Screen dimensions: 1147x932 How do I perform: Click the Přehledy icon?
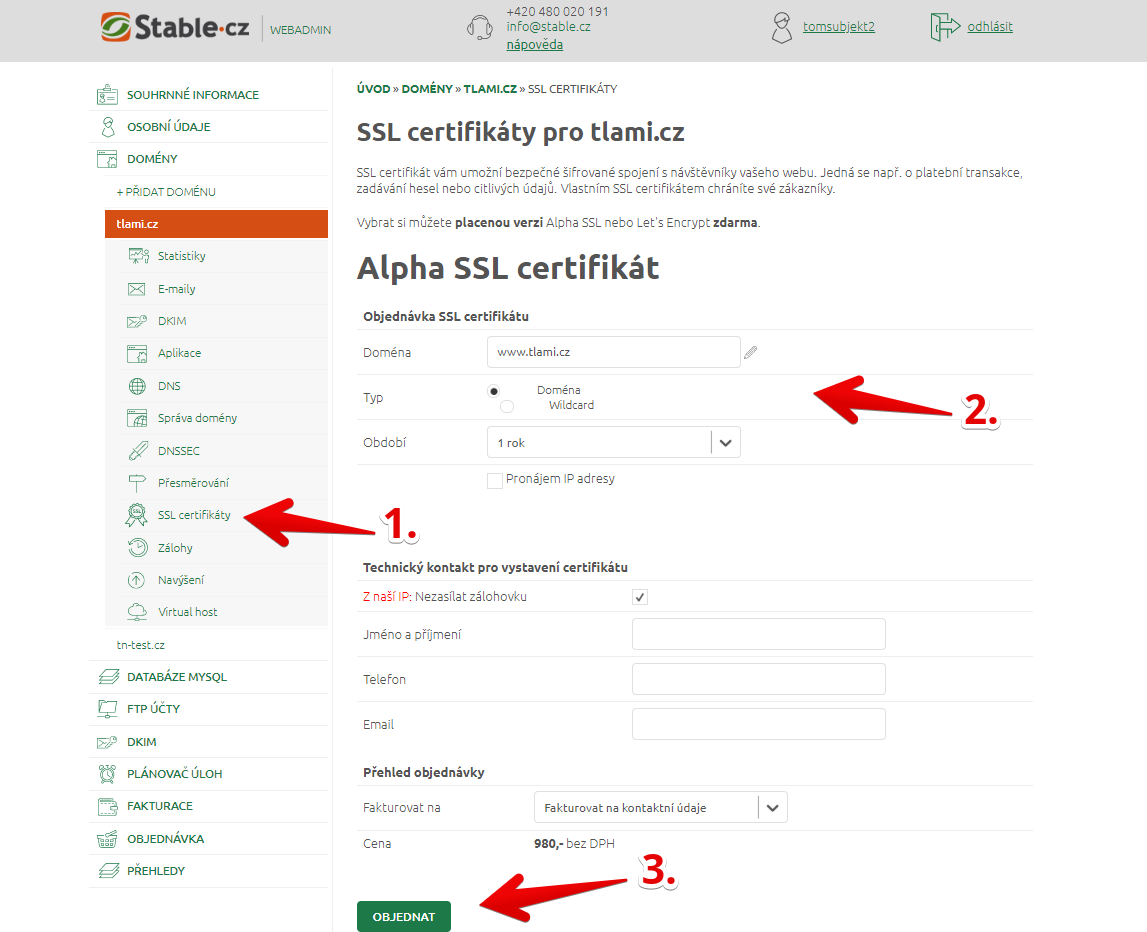[108, 871]
